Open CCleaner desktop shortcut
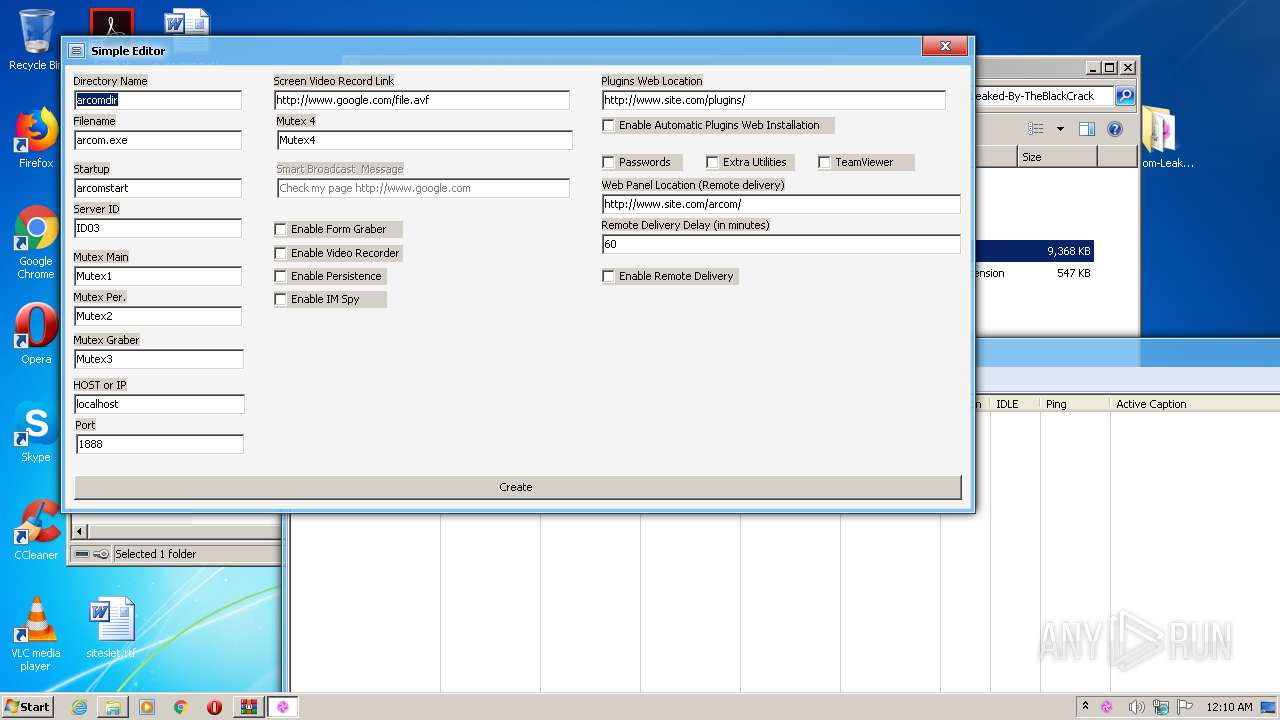Viewport: 1280px width, 720px height. [x=36, y=530]
